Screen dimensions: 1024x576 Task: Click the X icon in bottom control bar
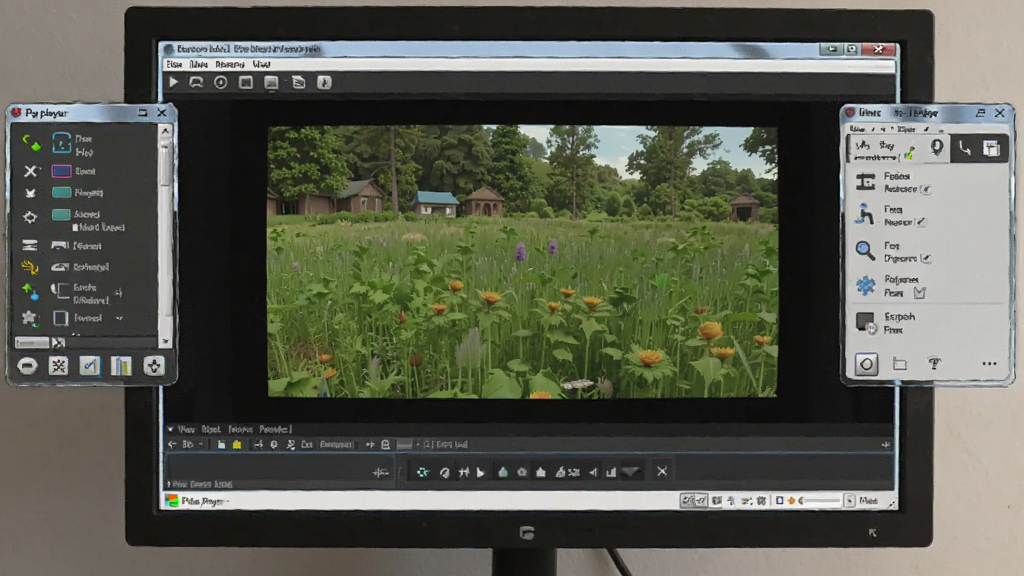click(x=662, y=472)
